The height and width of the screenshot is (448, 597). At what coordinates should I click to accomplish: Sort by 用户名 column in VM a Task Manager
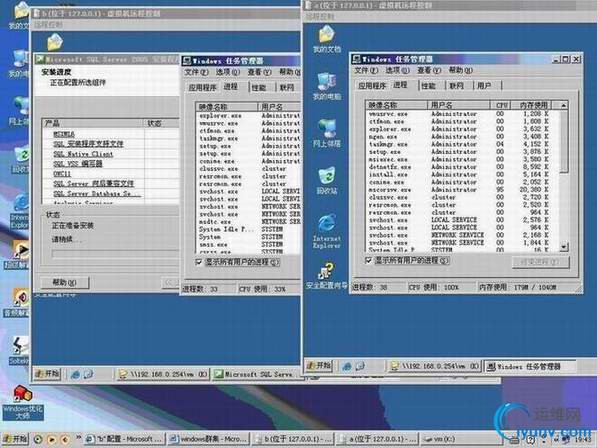coord(458,105)
